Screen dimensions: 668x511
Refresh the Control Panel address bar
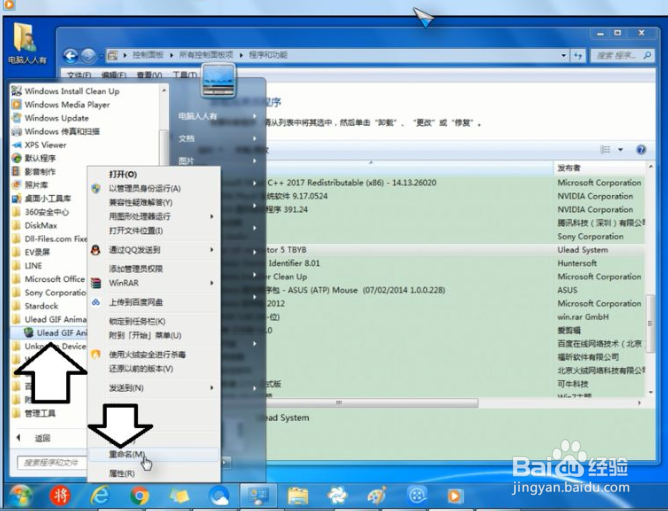pyautogui.click(x=578, y=55)
